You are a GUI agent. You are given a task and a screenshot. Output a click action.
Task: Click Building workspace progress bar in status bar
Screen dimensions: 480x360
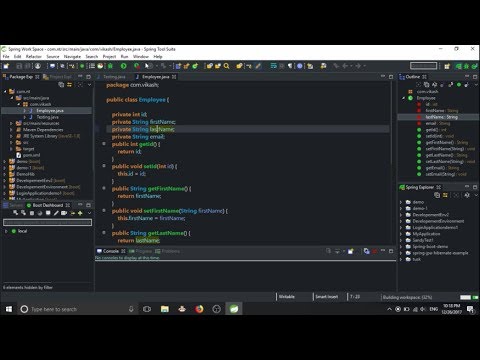coord(465,297)
